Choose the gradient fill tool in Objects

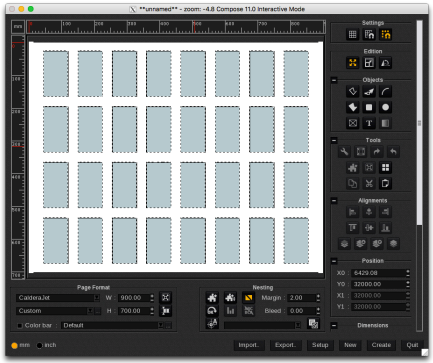(386, 123)
